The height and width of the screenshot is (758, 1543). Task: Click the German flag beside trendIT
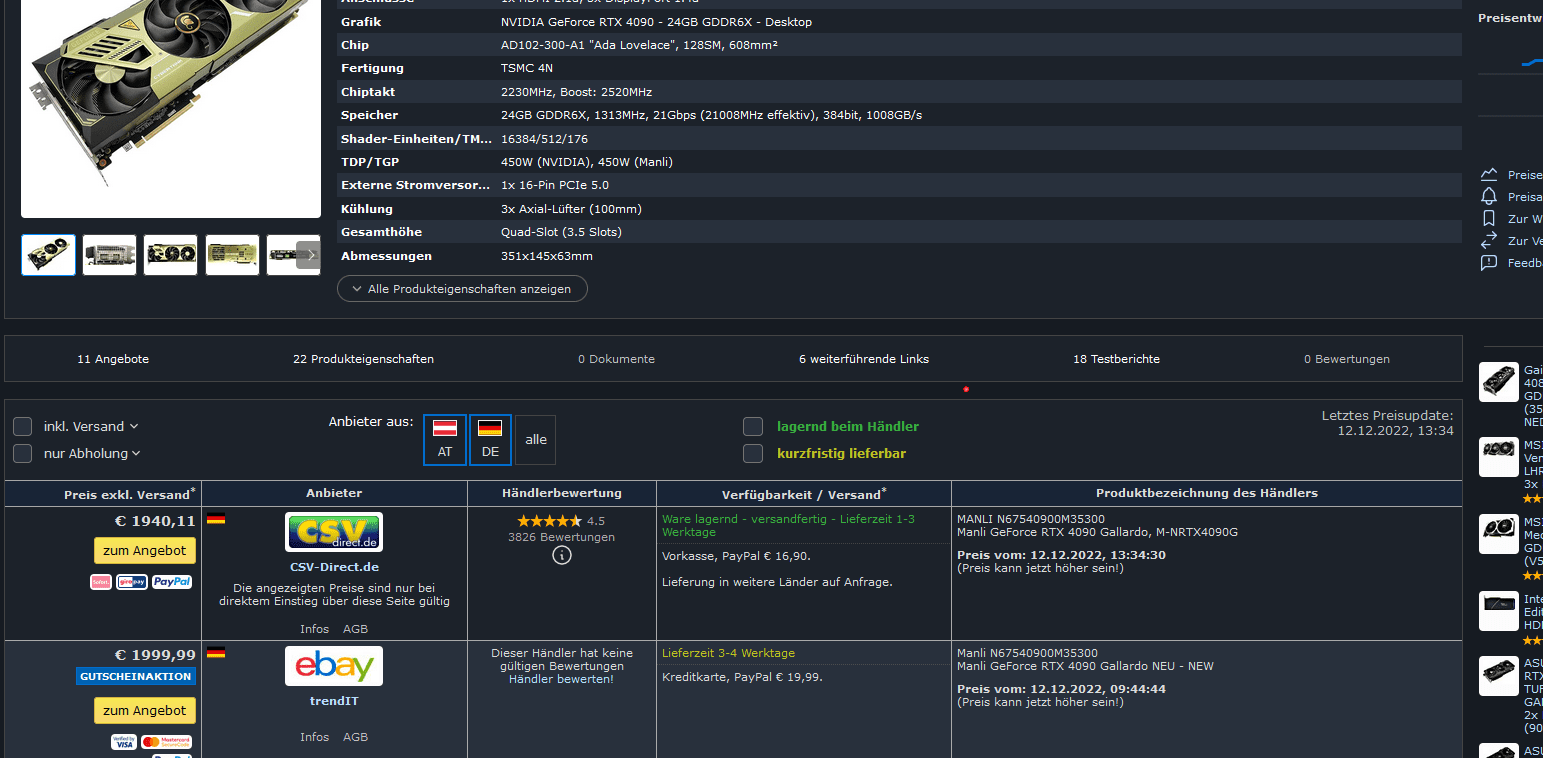pyautogui.click(x=216, y=653)
